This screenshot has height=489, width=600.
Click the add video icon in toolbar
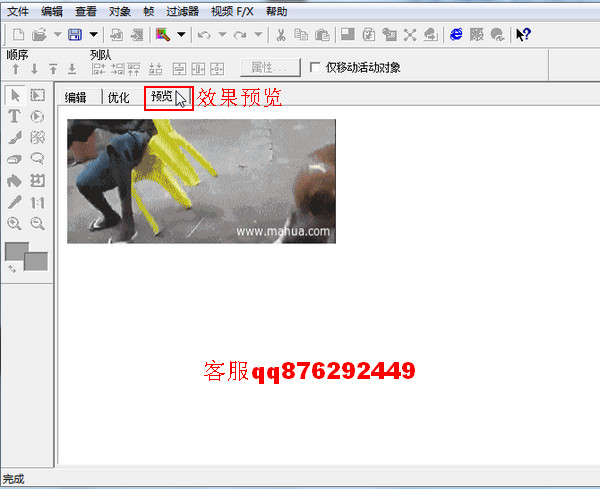pyautogui.click(x=137, y=35)
